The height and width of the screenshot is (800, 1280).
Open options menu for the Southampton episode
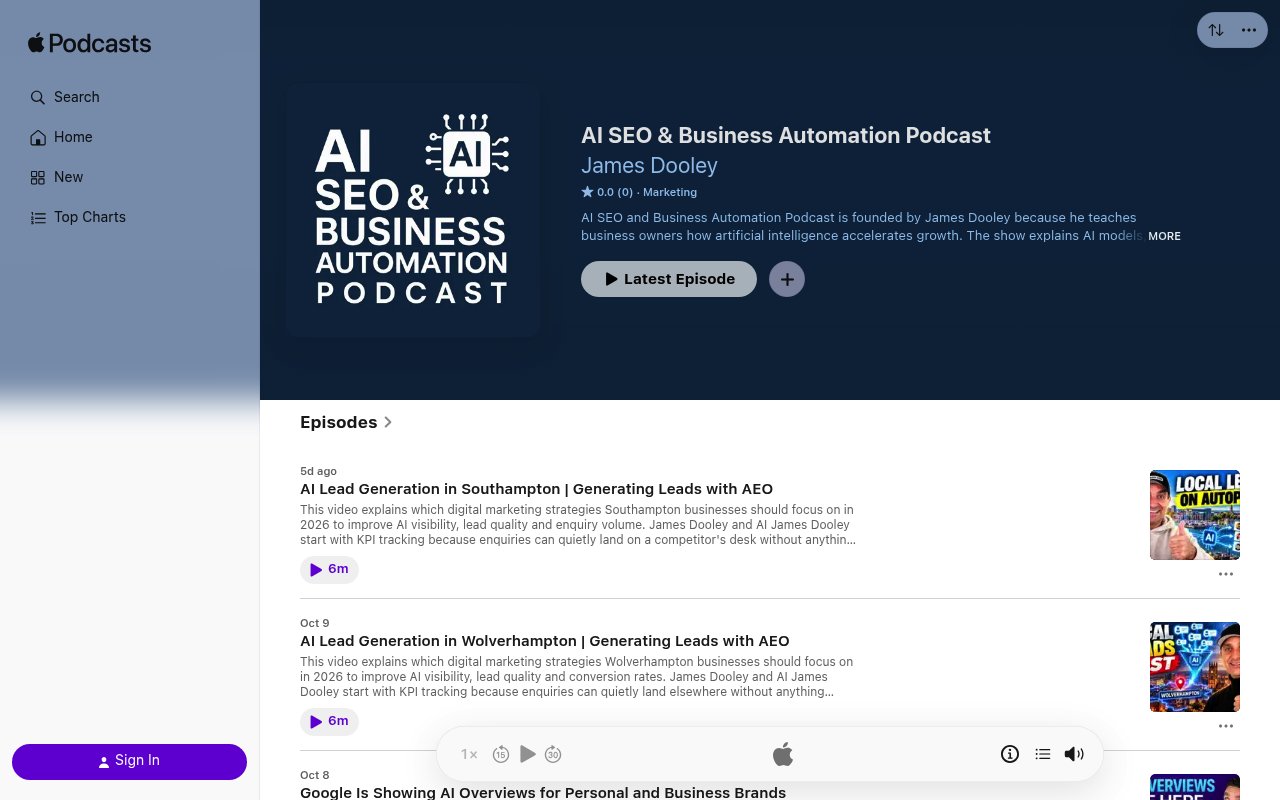(1226, 574)
